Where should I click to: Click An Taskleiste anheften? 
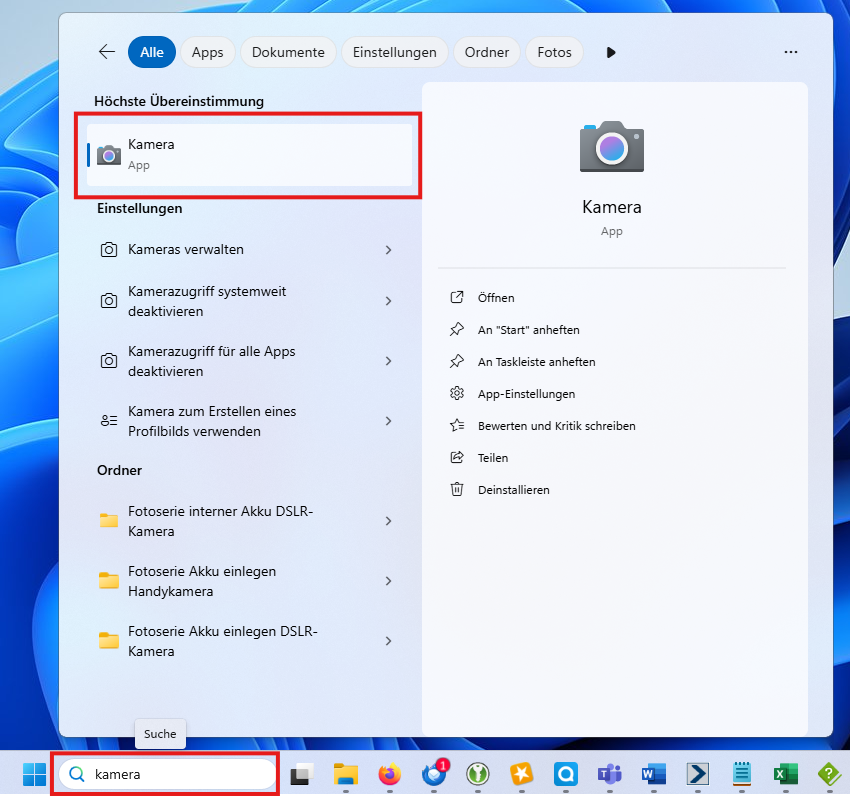[x=536, y=361]
